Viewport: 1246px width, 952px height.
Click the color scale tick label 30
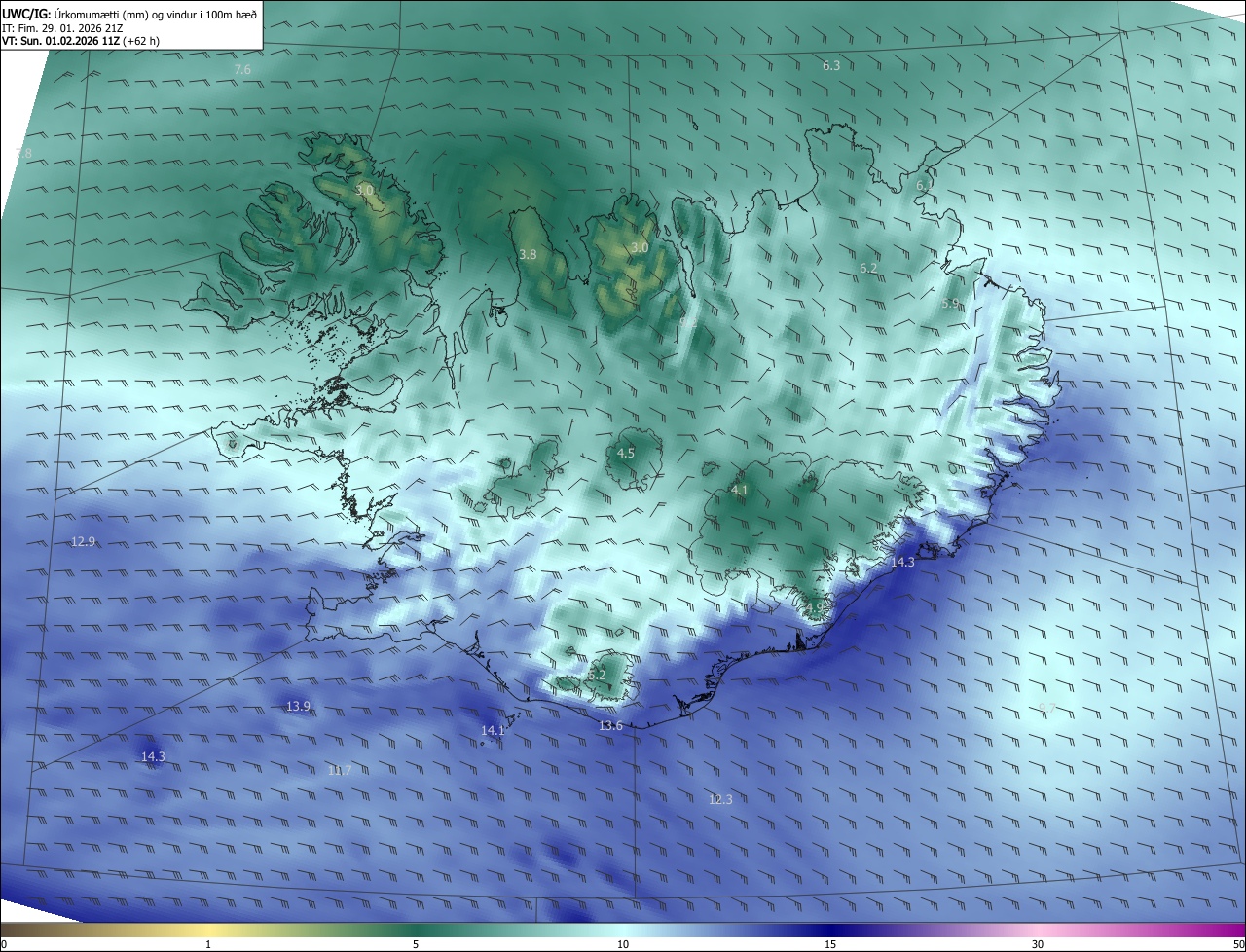click(x=1038, y=944)
